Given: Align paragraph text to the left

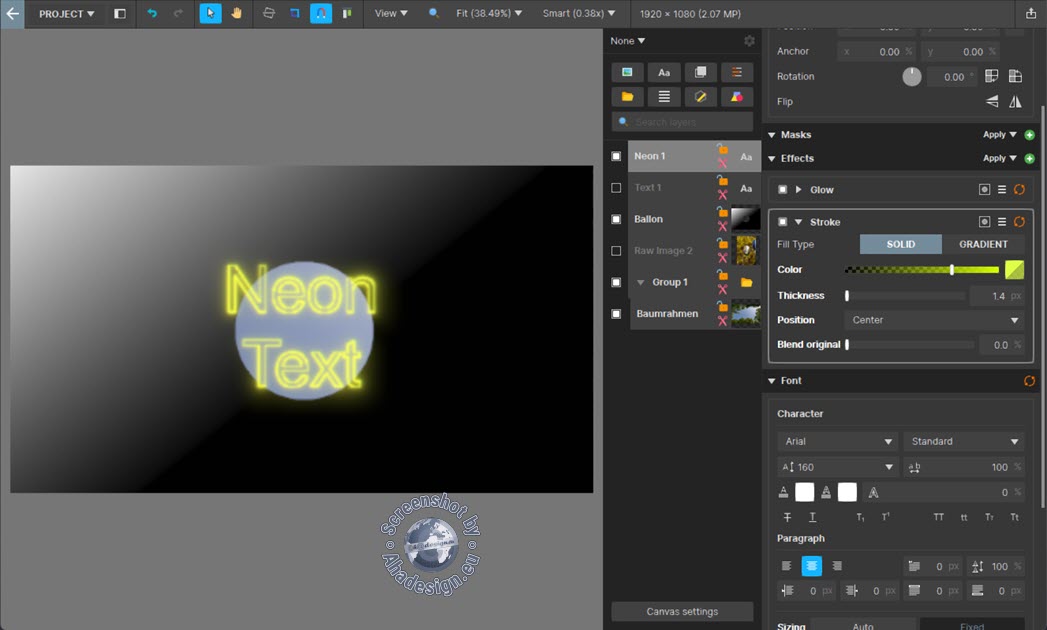Looking at the screenshot, I should (x=787, y=566).
